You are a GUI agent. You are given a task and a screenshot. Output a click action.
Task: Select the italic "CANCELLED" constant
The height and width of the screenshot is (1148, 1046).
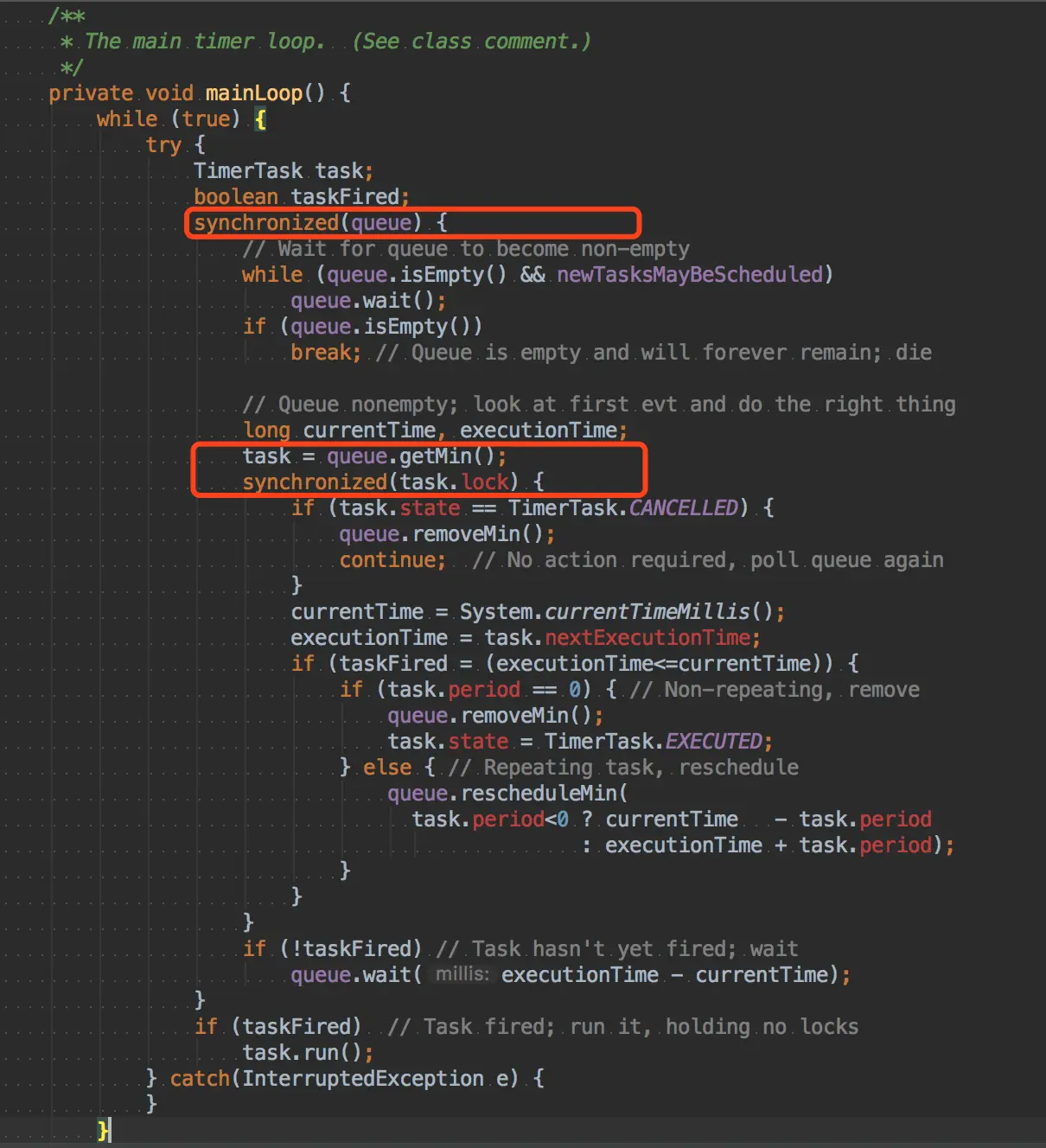[x=684, y=508]
